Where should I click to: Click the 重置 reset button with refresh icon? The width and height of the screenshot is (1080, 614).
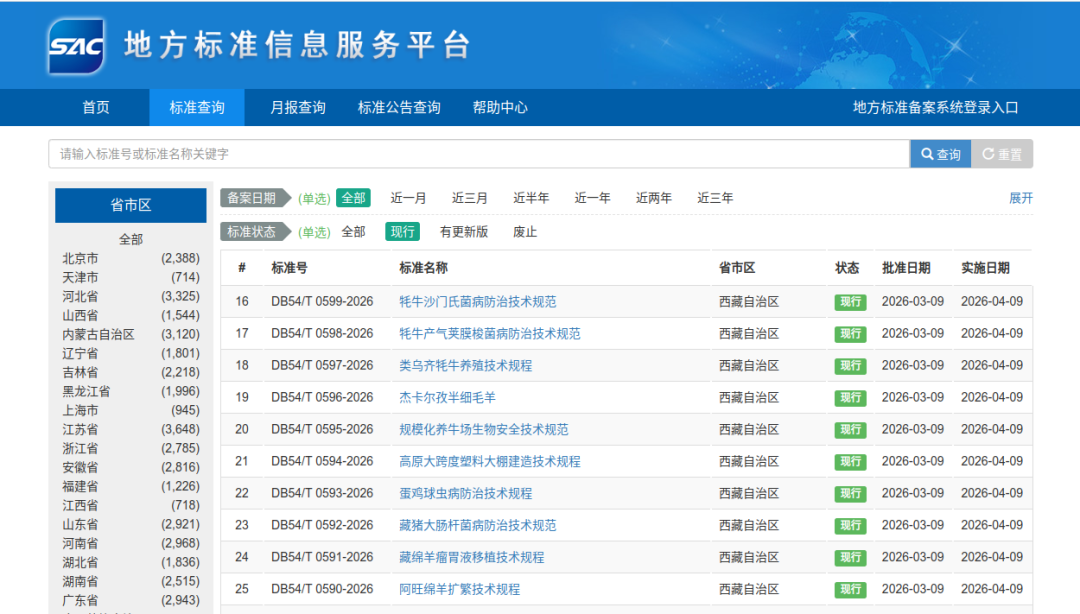1002,154
